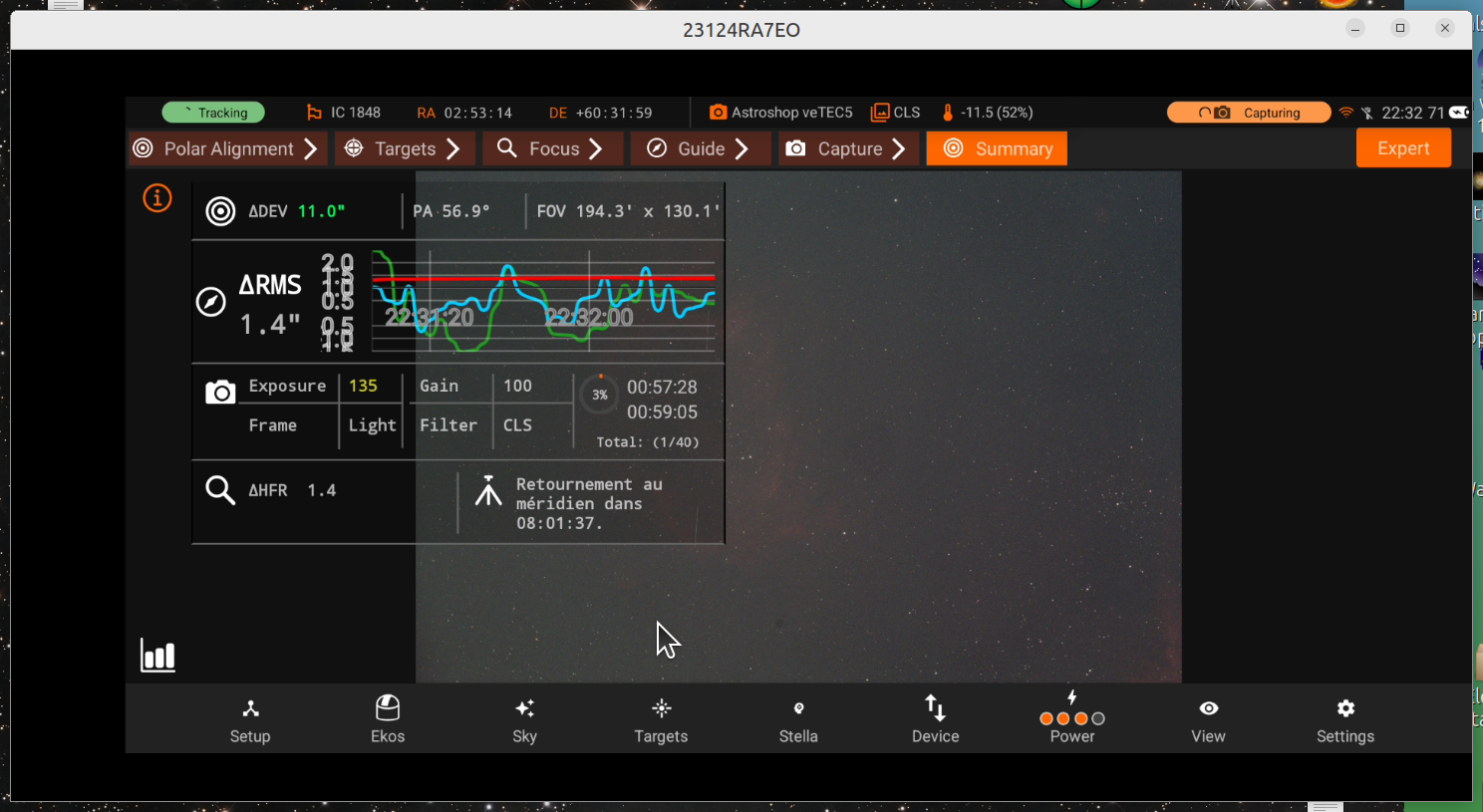Open the bar chart statistics icon

point(158,656)
